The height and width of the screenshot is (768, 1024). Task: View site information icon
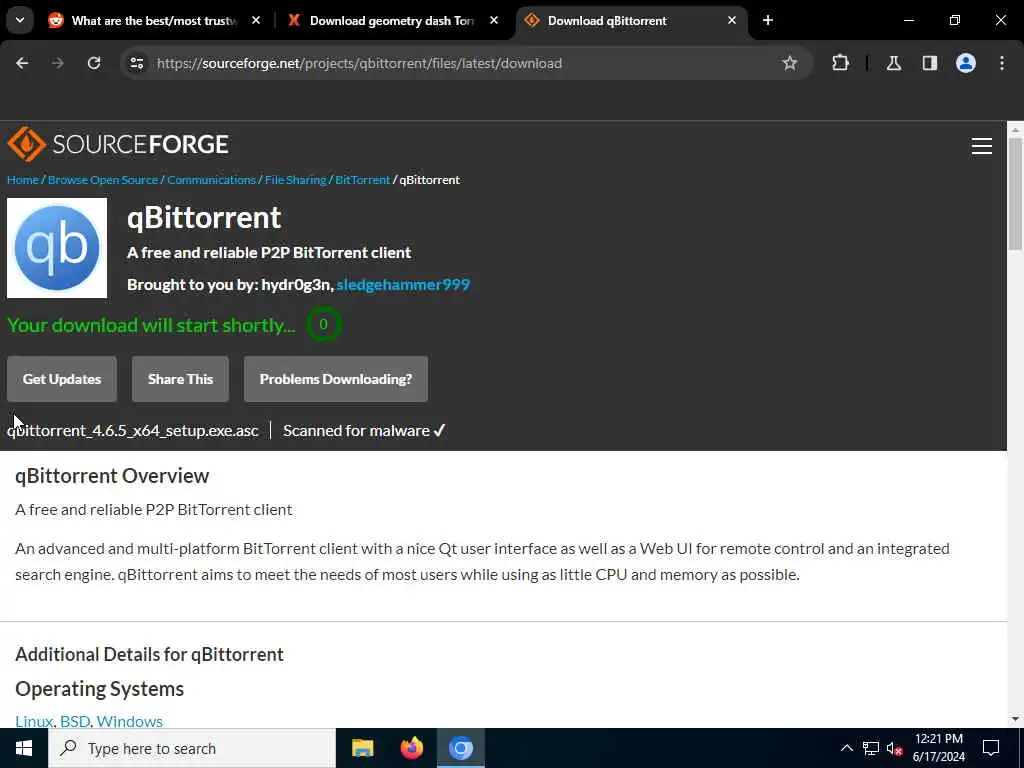pyautogui.click(x=136, y=63)
